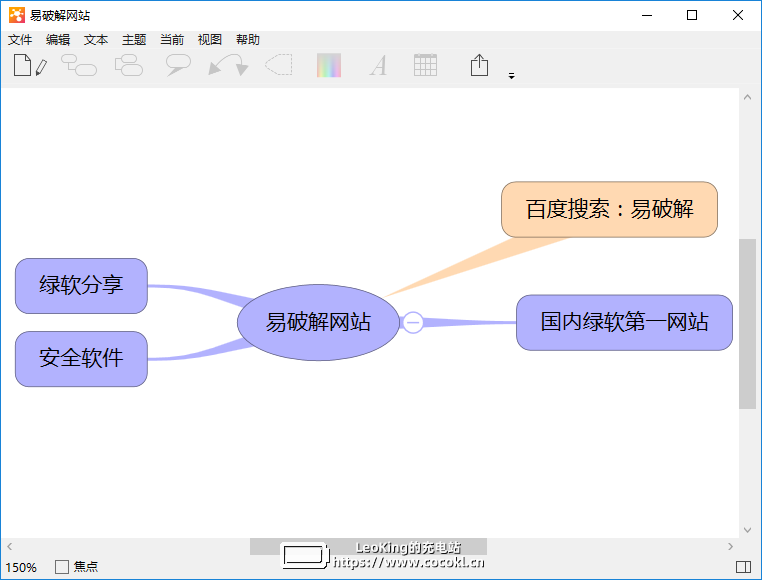Image resolution: width=762 pixels, height=580 pixels.
Task: Select the orange callout 百度搜索：易破解
Action: click(x=609, y=210)
